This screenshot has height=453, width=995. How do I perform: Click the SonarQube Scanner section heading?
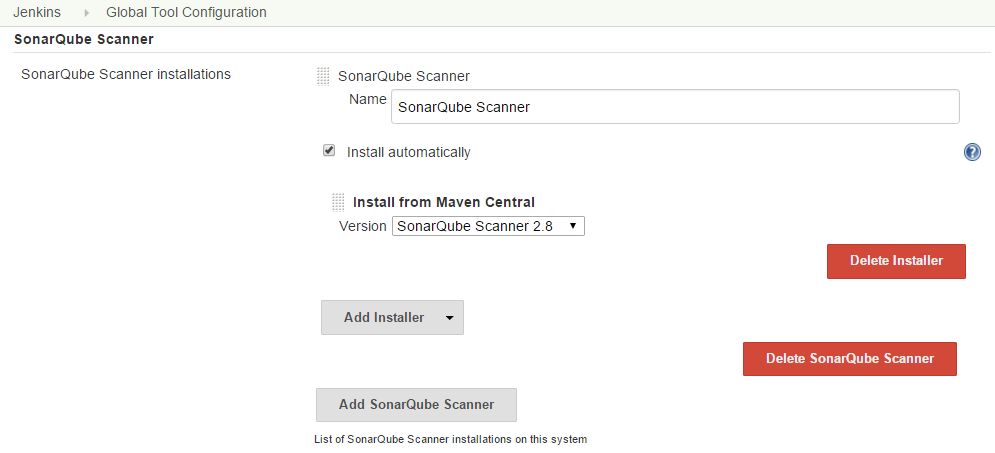coord(84,39)
